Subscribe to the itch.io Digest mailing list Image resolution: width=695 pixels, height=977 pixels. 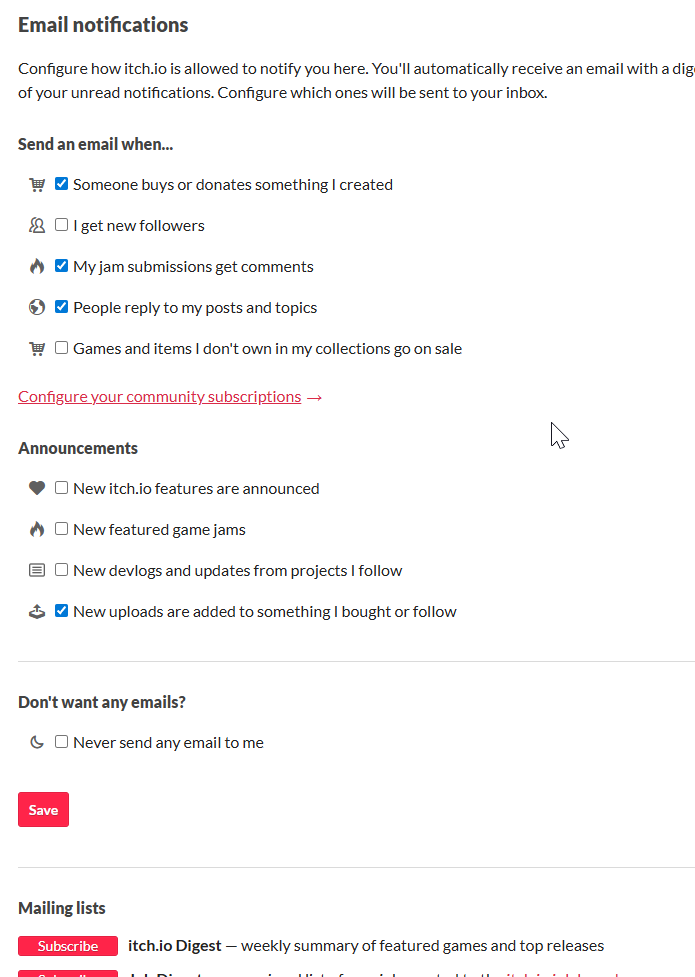68,946
